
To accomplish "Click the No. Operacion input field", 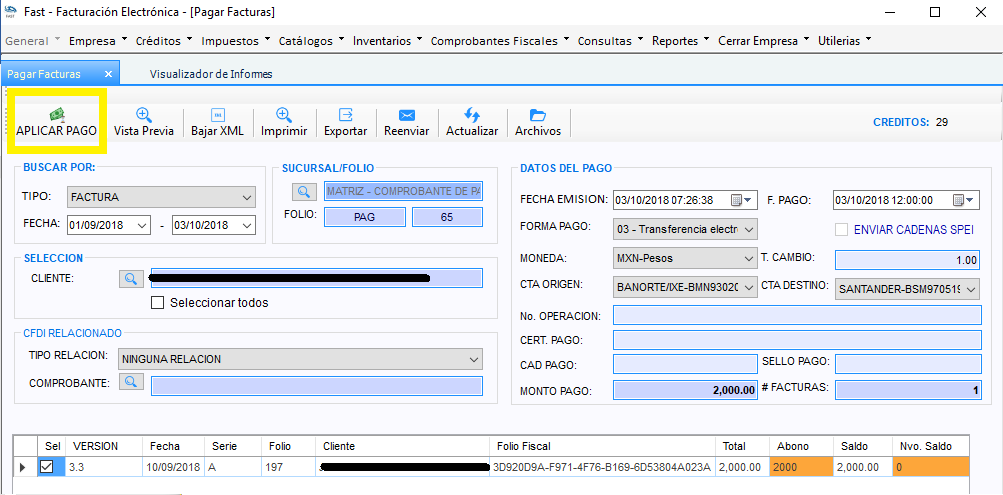I will [796, 315].
